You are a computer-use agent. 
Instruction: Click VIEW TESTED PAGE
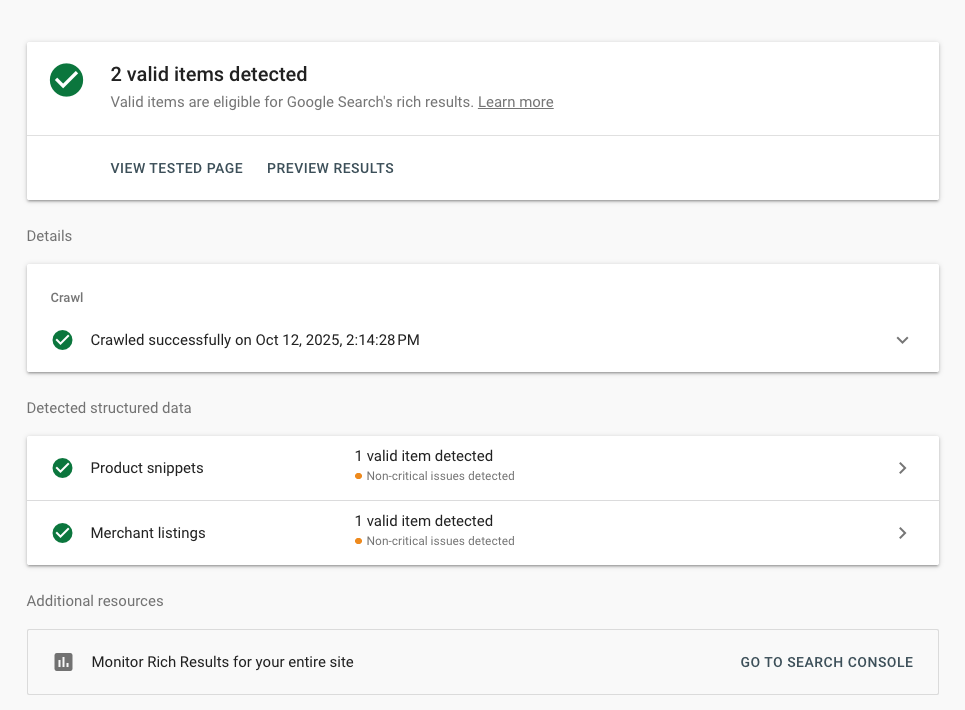(176, 168)
